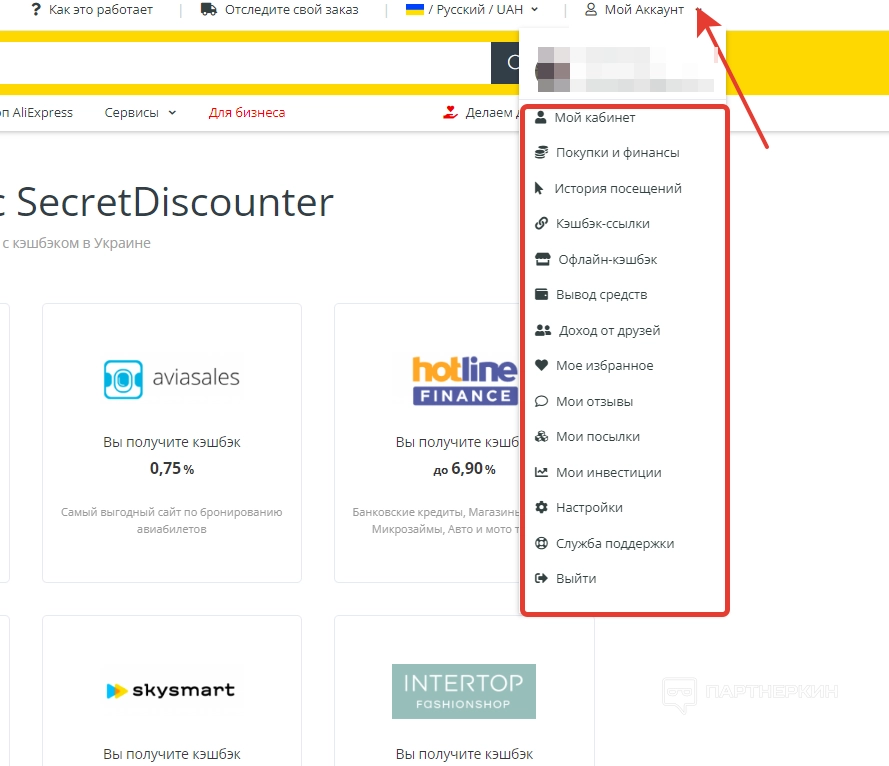Click inside the search input field
The image size is (889, 766).
[x=245, y=63]
